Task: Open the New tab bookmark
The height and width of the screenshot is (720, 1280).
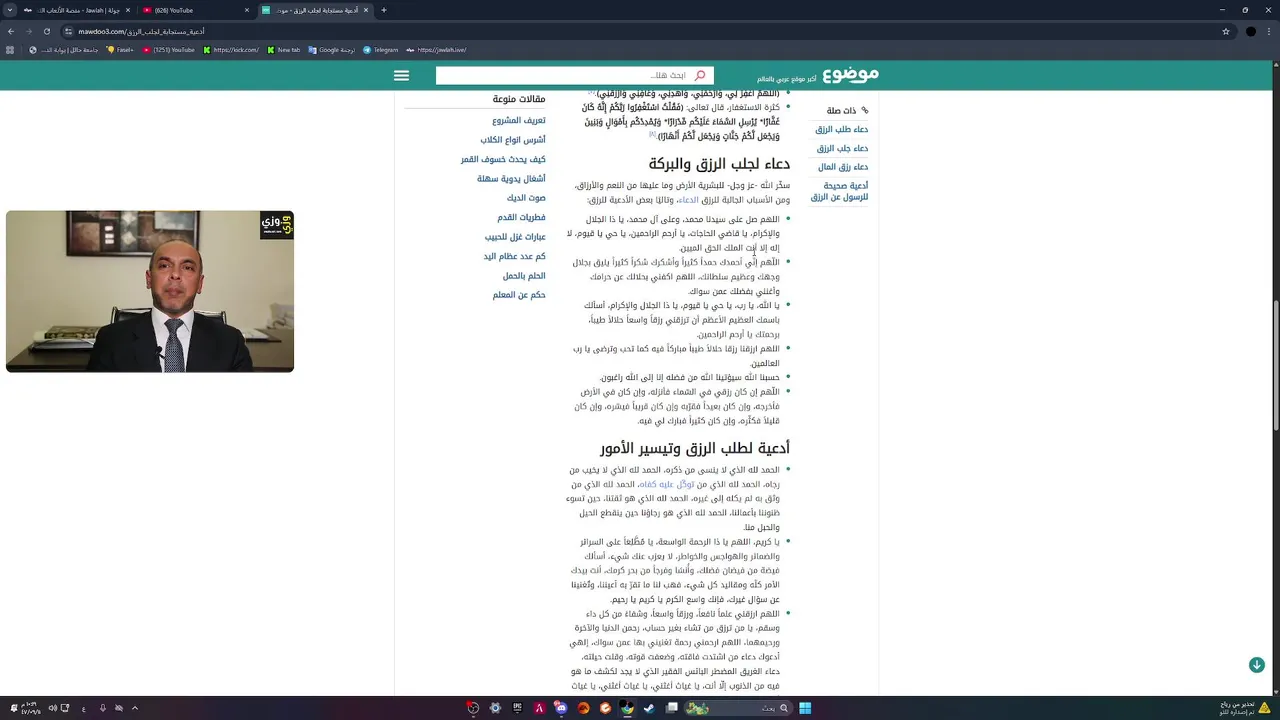Action: [284, 49]
